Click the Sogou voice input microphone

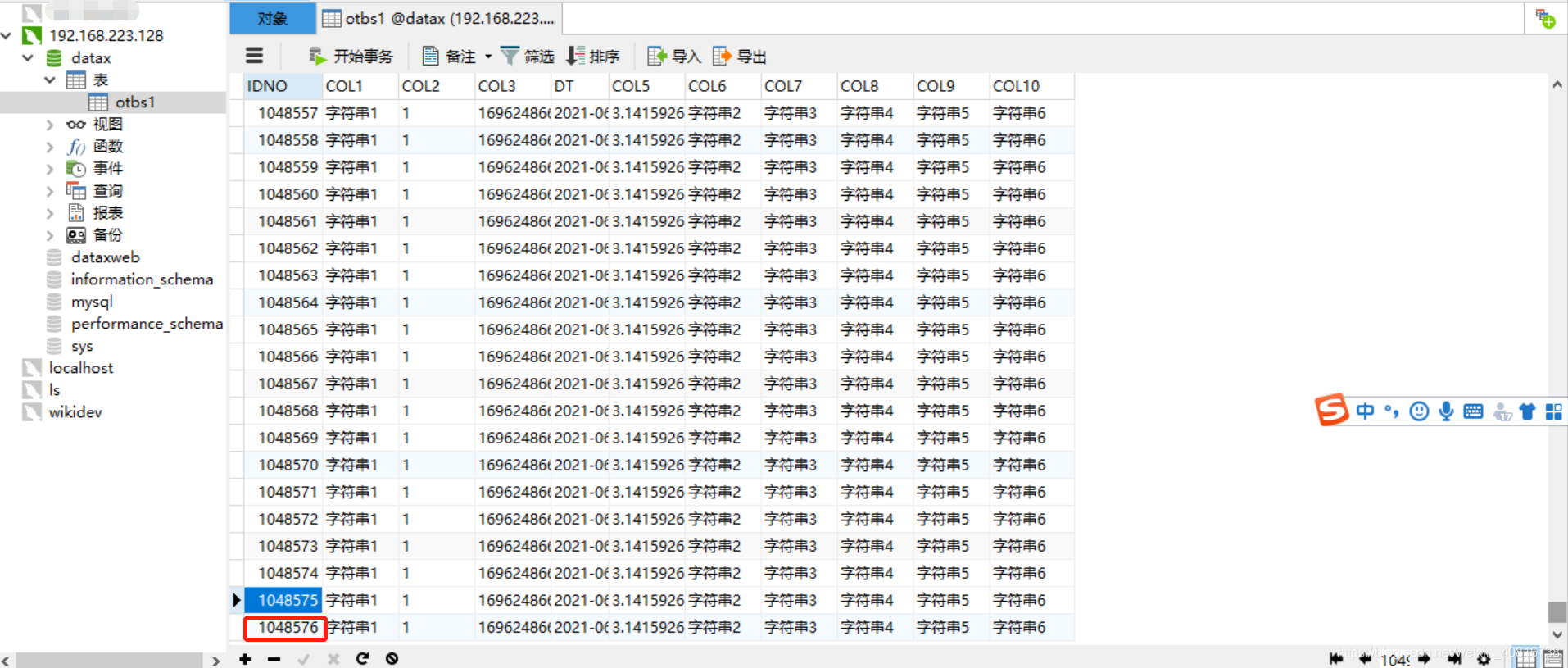[x=1446, y=411]
